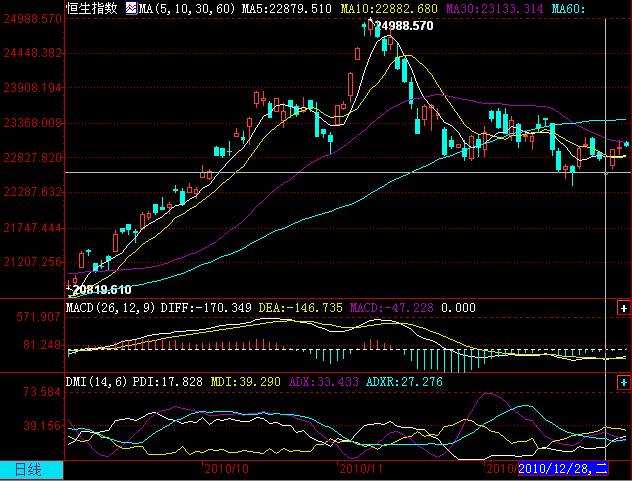Click the MA60 label

[x=568, y=8]
